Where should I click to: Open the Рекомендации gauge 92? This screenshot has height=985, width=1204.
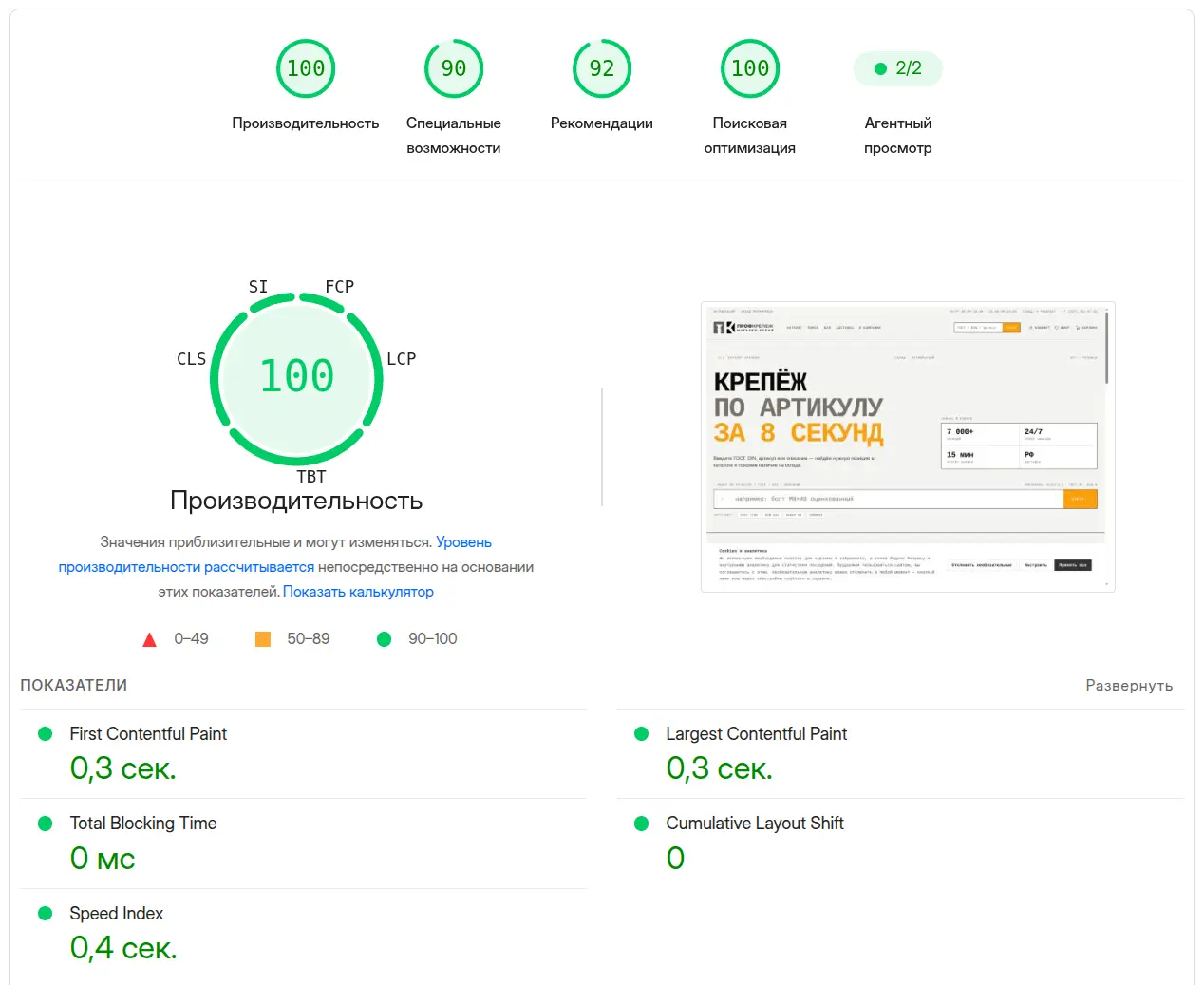click(x=602, y=68)
